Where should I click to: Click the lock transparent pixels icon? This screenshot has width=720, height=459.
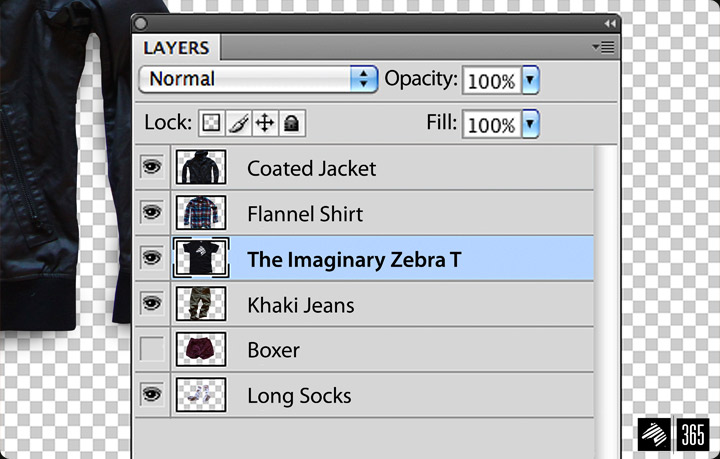tap(211, 123)
